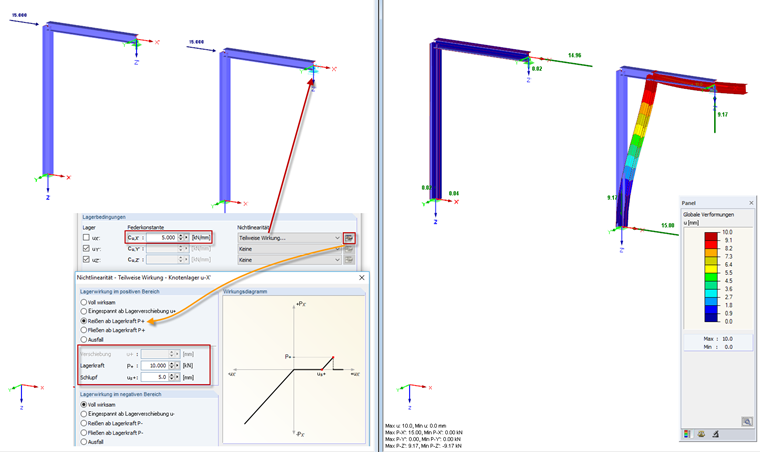This screenshot has height=452, width=760.
Task: Click the 'Federkonstante' column label
Action: pos(145,227)
